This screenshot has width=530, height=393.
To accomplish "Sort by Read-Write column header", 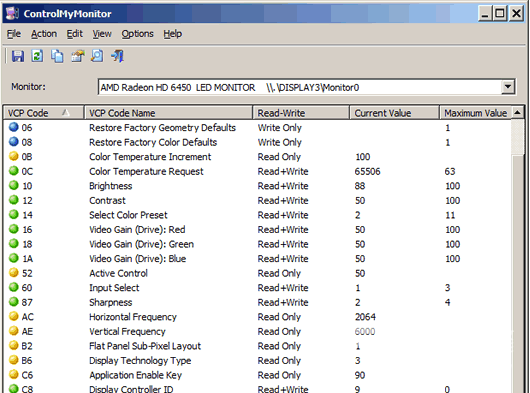I will 301,113.
